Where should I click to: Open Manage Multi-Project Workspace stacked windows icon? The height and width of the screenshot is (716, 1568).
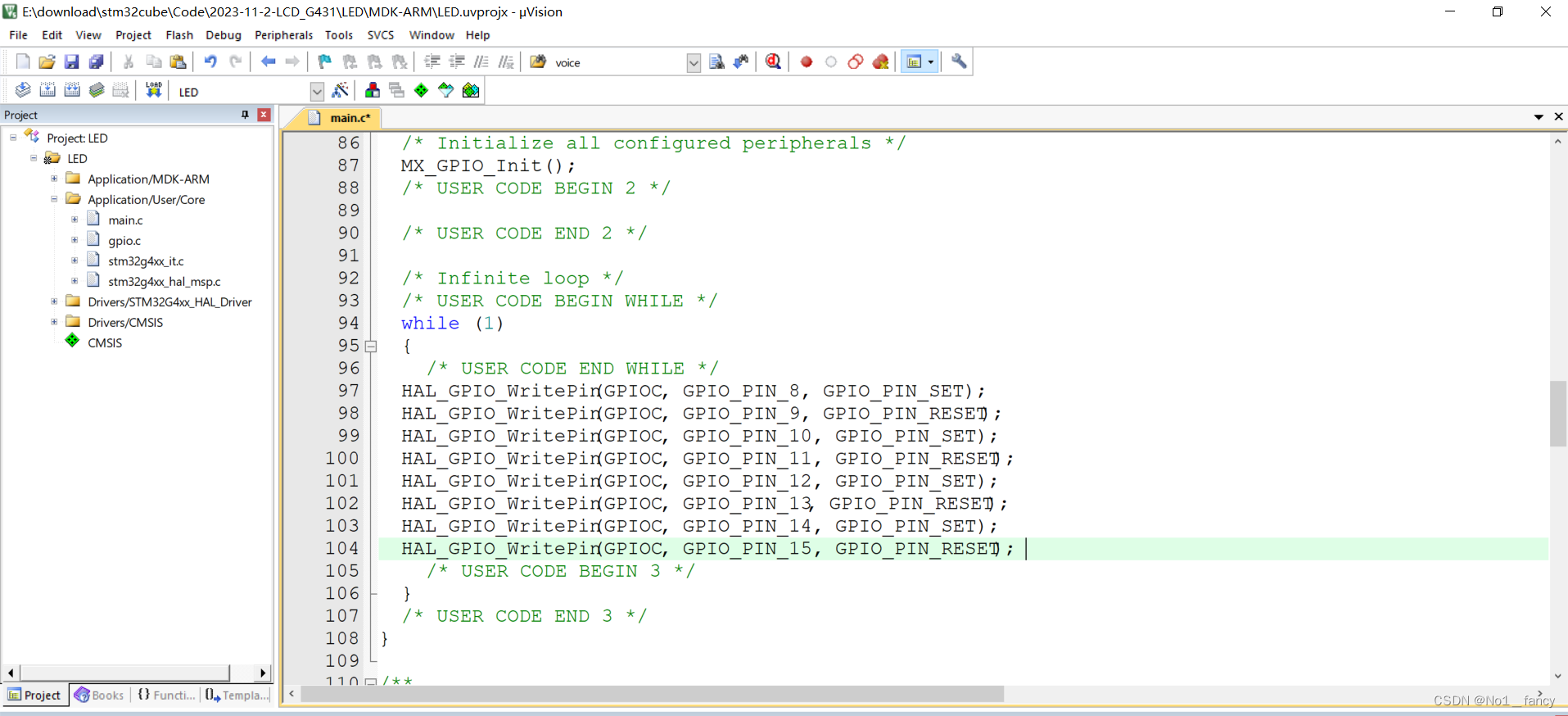point(397,90)
